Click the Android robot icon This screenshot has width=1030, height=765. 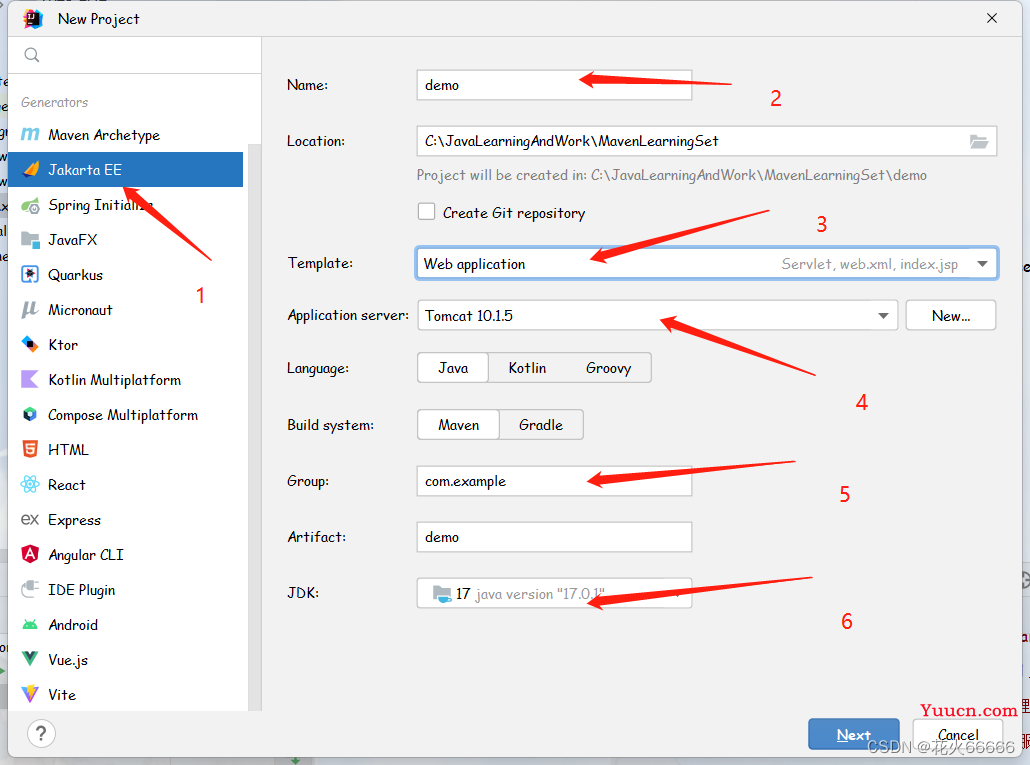[x=30, y=624]
